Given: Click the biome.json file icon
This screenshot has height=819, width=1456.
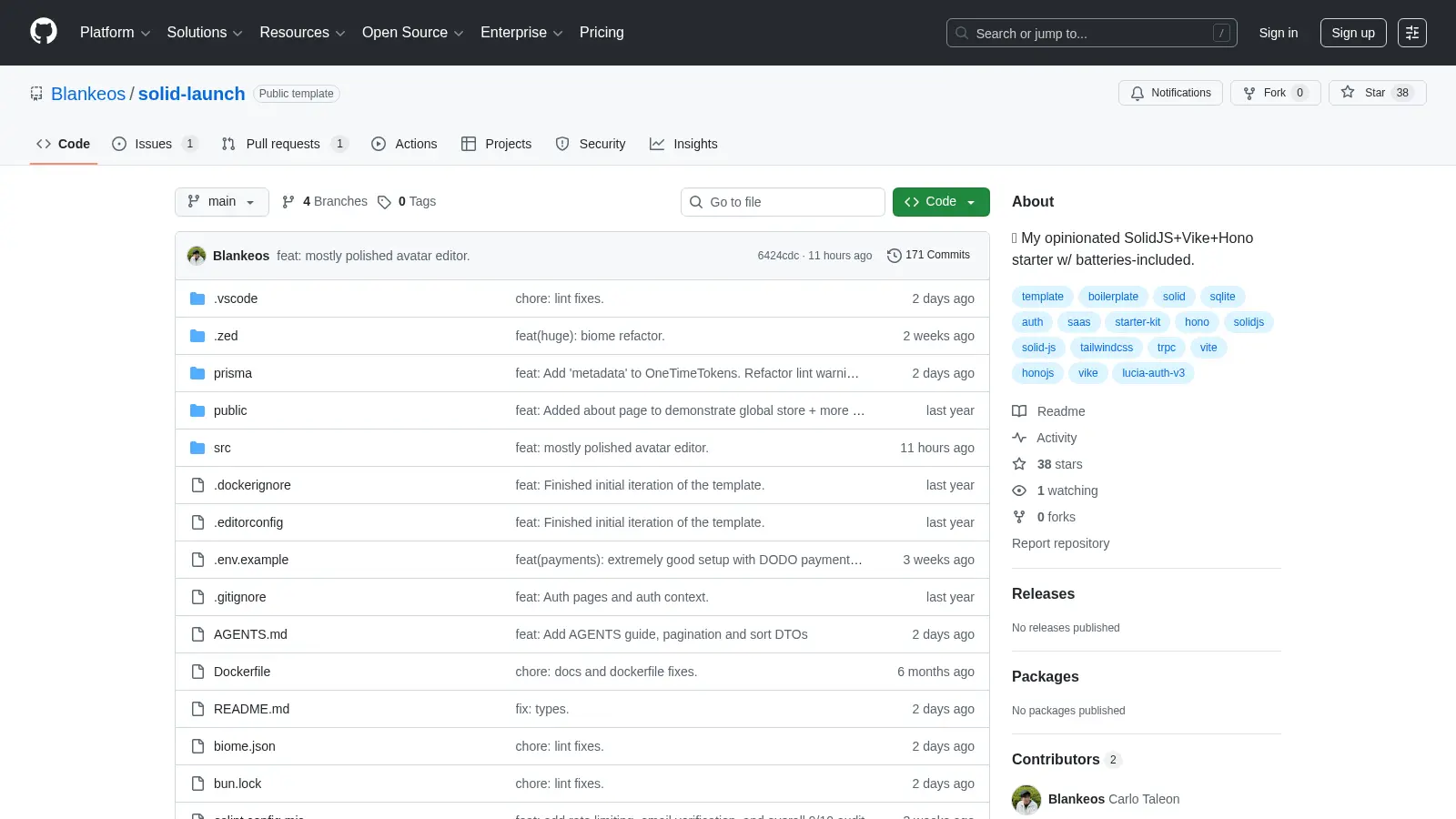Looking at the screenshot, I should (197, 746).
